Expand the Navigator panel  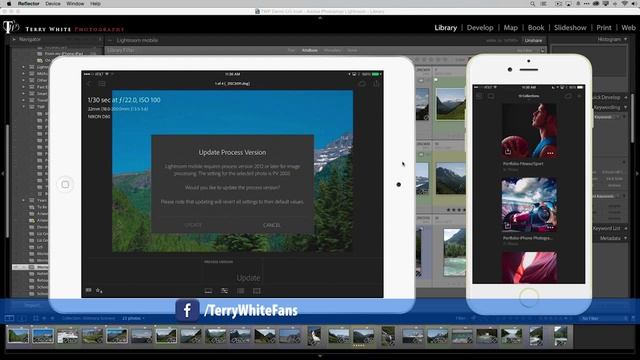tap(13, 40)
